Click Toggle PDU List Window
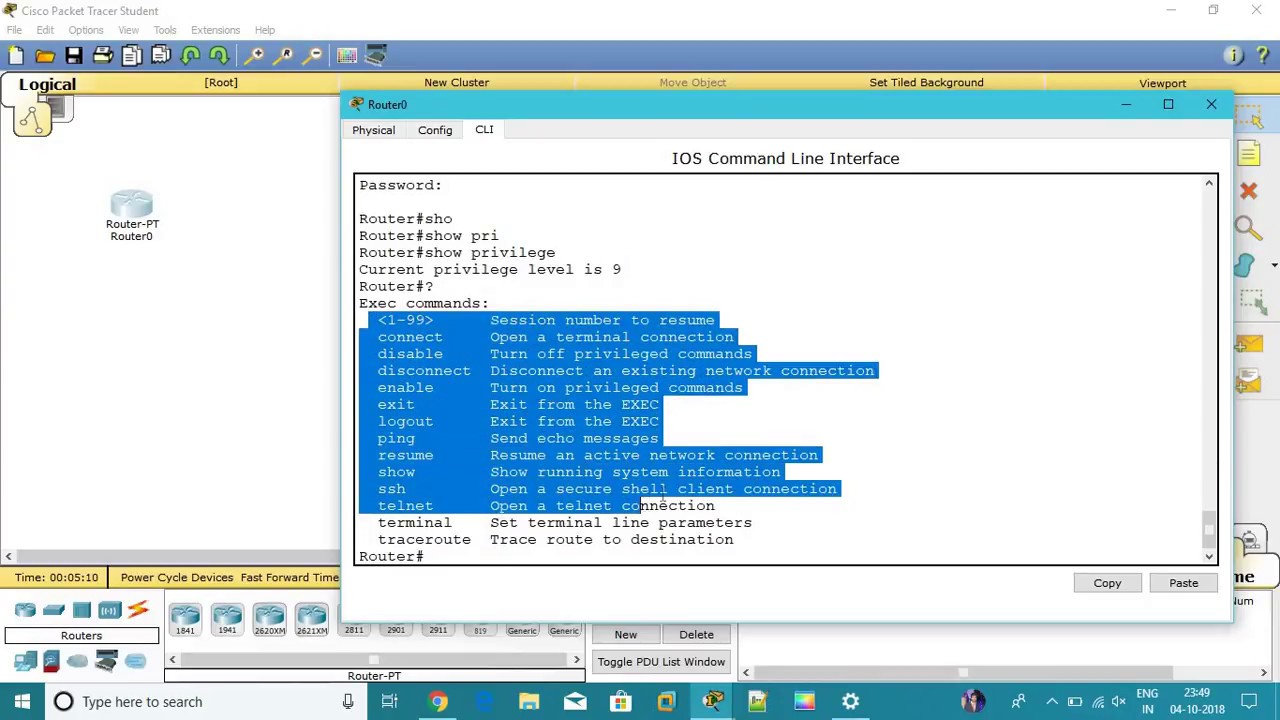This screenshot has height=720, width=1280. pos(661,662)
